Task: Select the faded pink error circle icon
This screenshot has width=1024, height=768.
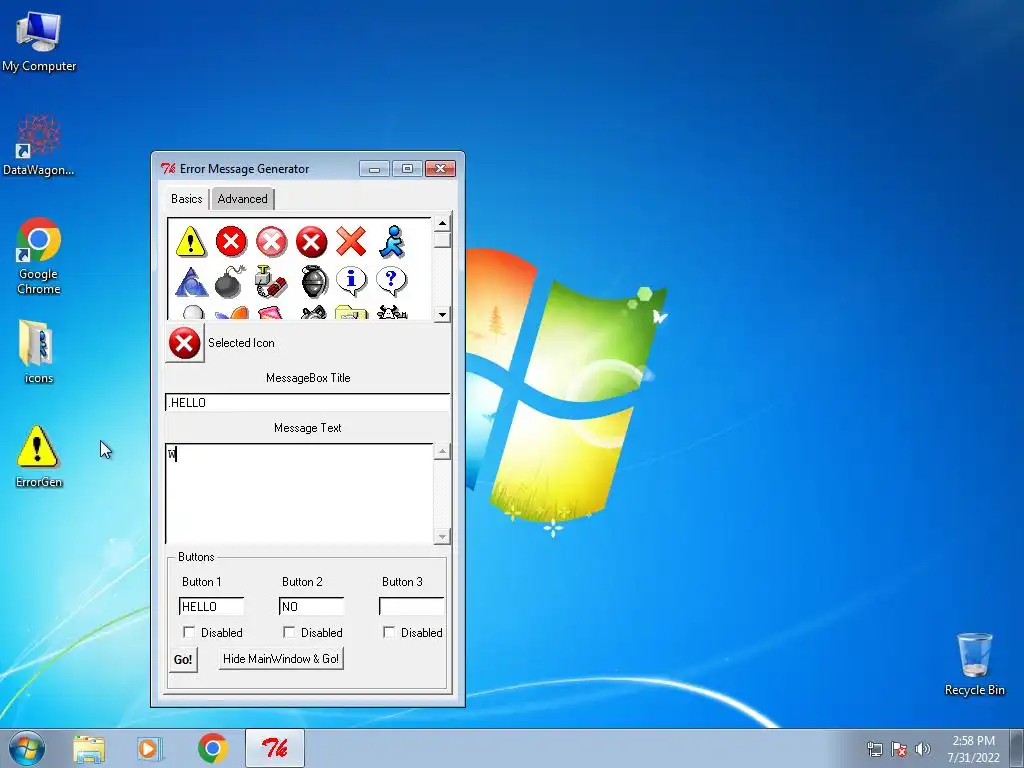Action: [x=271, y=242]
